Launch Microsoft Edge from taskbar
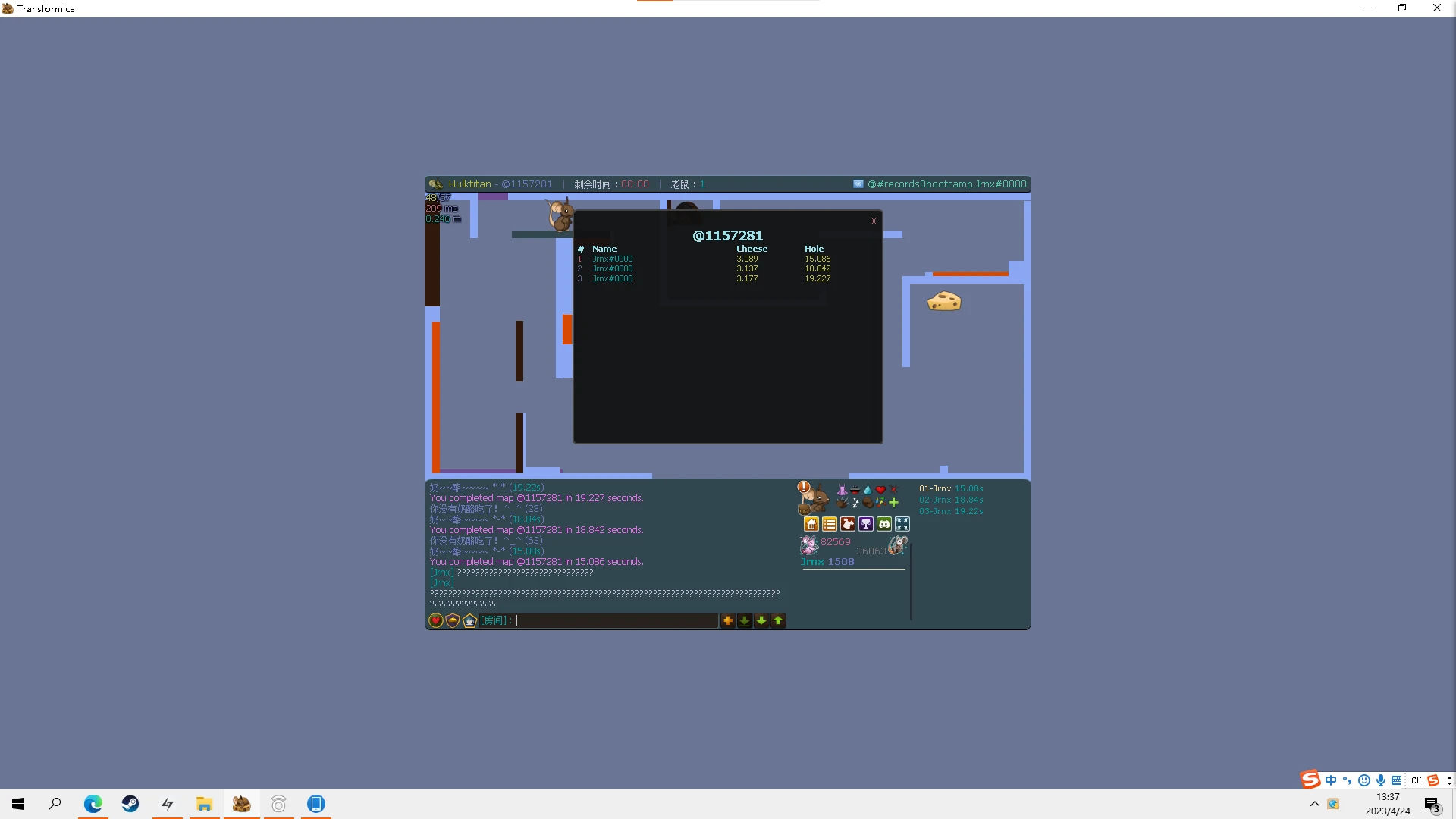The height and width of the screenshot is (819, 1456). [93, 804]
